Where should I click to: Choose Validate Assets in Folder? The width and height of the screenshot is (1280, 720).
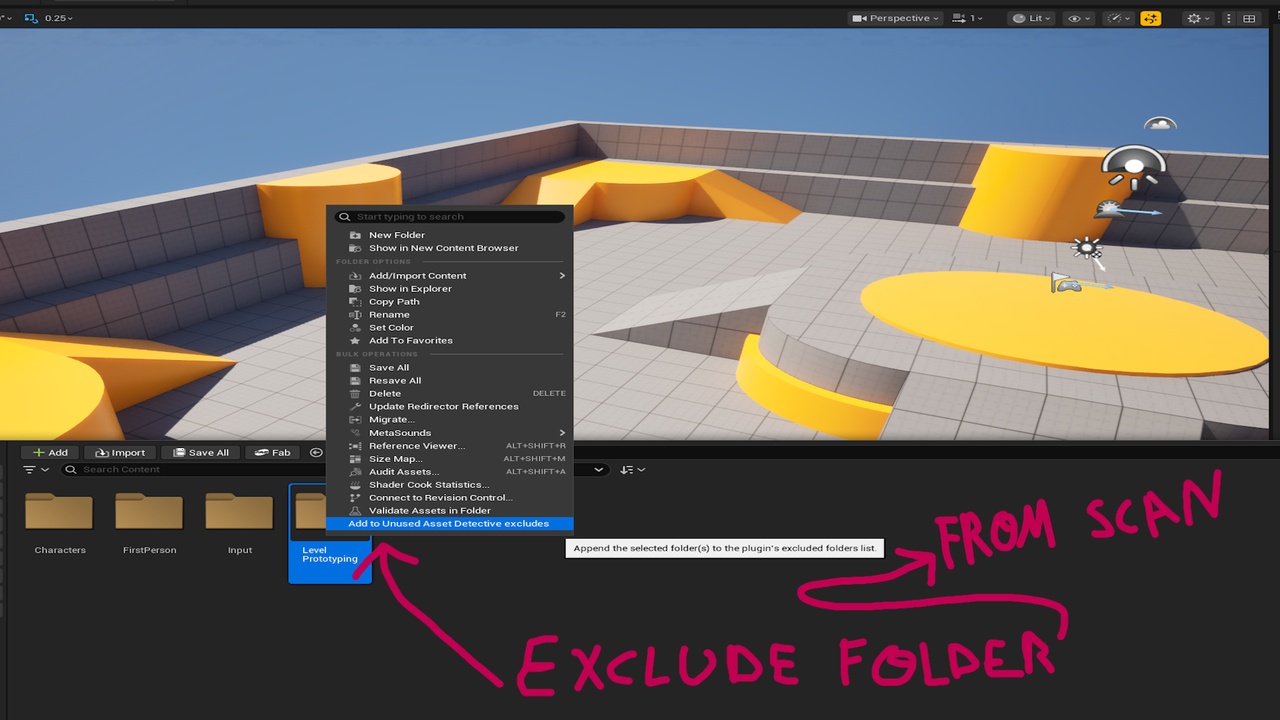pyautogui.click(x=450, y=511)
